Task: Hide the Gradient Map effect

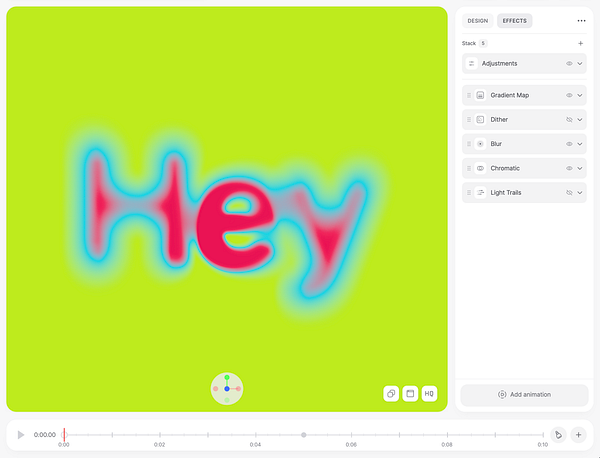Action: (569, 95)
